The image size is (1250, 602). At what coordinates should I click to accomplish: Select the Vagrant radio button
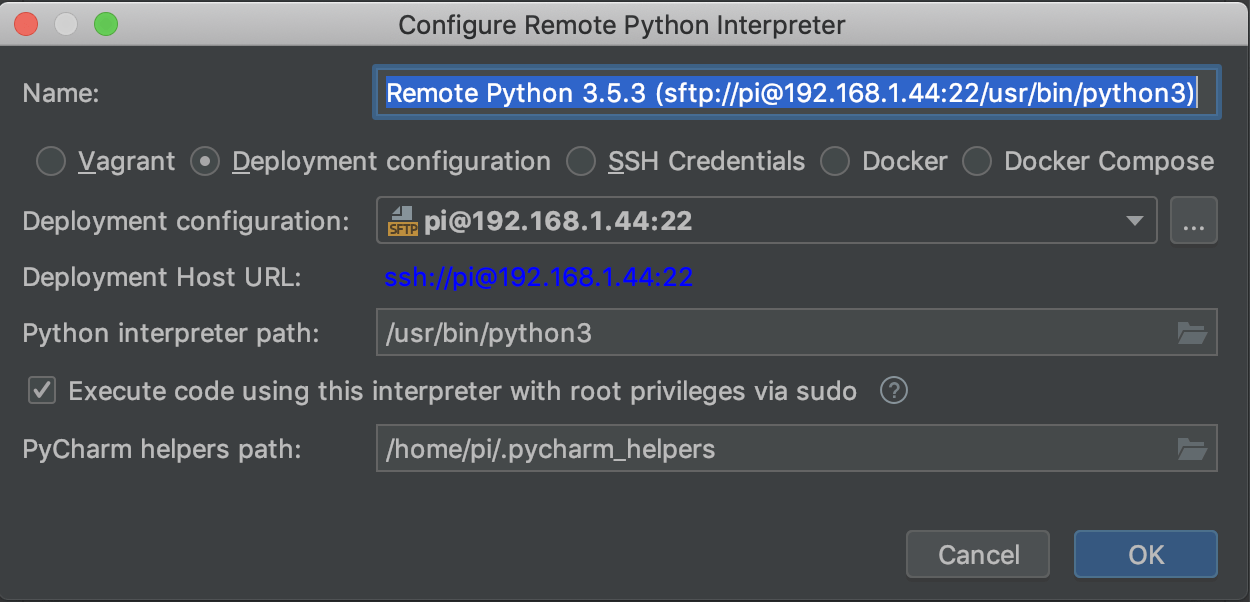51,161
